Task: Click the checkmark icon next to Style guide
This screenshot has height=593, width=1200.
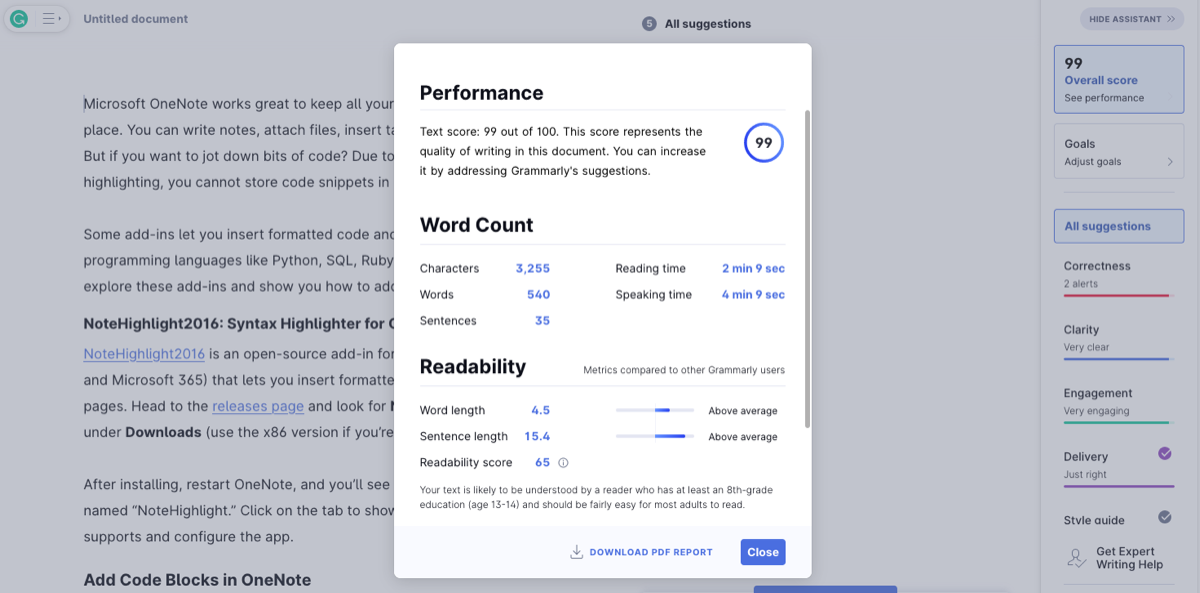Action: (x=1164, y=517)
